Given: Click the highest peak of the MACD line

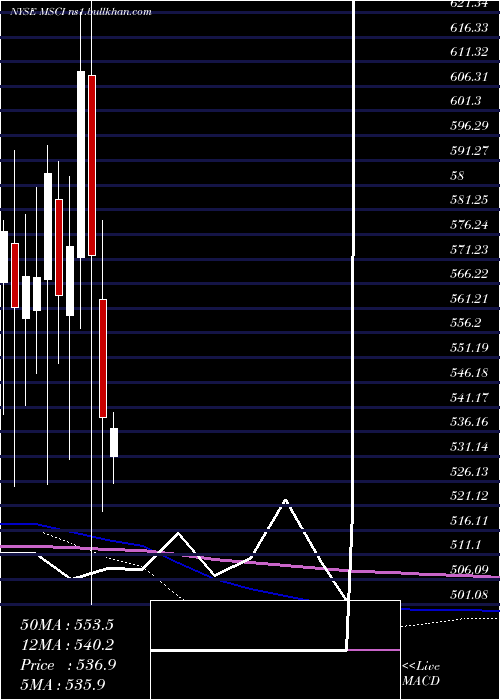Looking at the screenshot, I should click(x=285, y=501).
